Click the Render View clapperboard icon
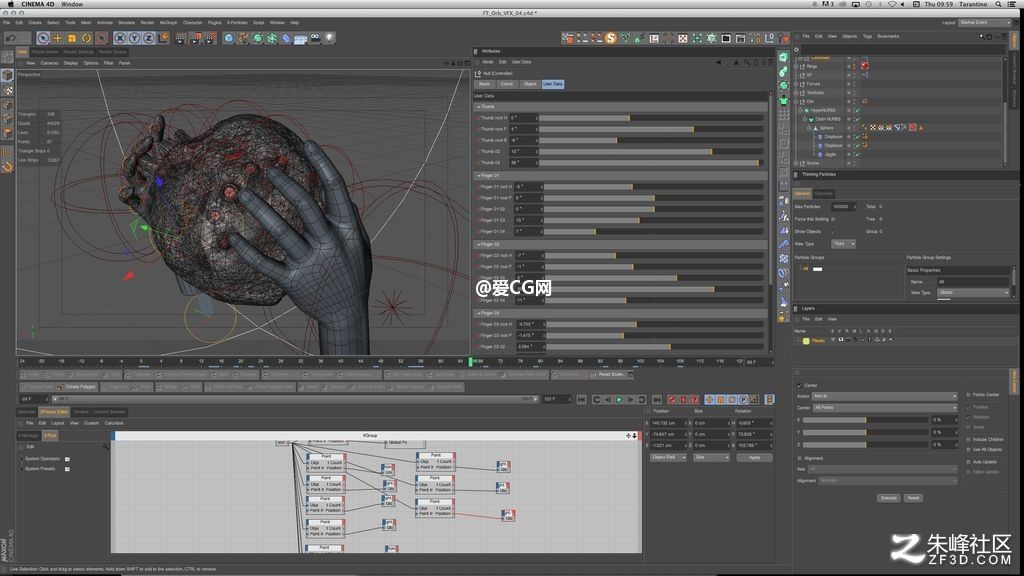 180,39
